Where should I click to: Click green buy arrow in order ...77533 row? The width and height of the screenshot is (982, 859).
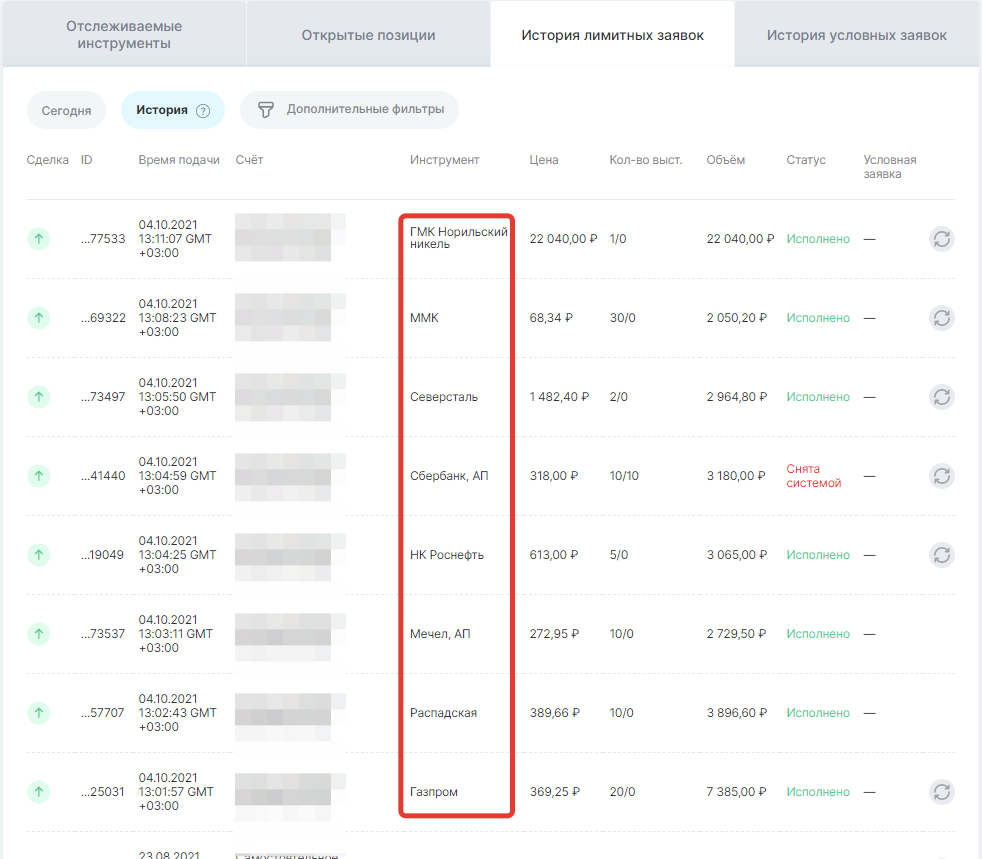click(x=39, y=239)
